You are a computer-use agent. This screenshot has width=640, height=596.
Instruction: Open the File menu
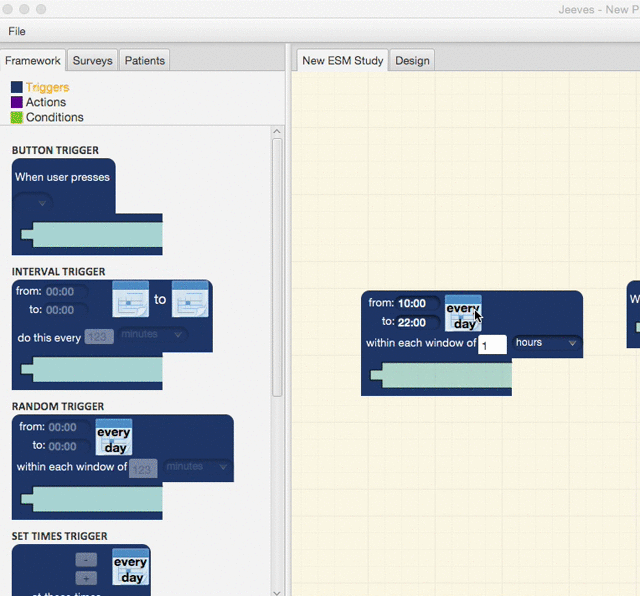17,31
